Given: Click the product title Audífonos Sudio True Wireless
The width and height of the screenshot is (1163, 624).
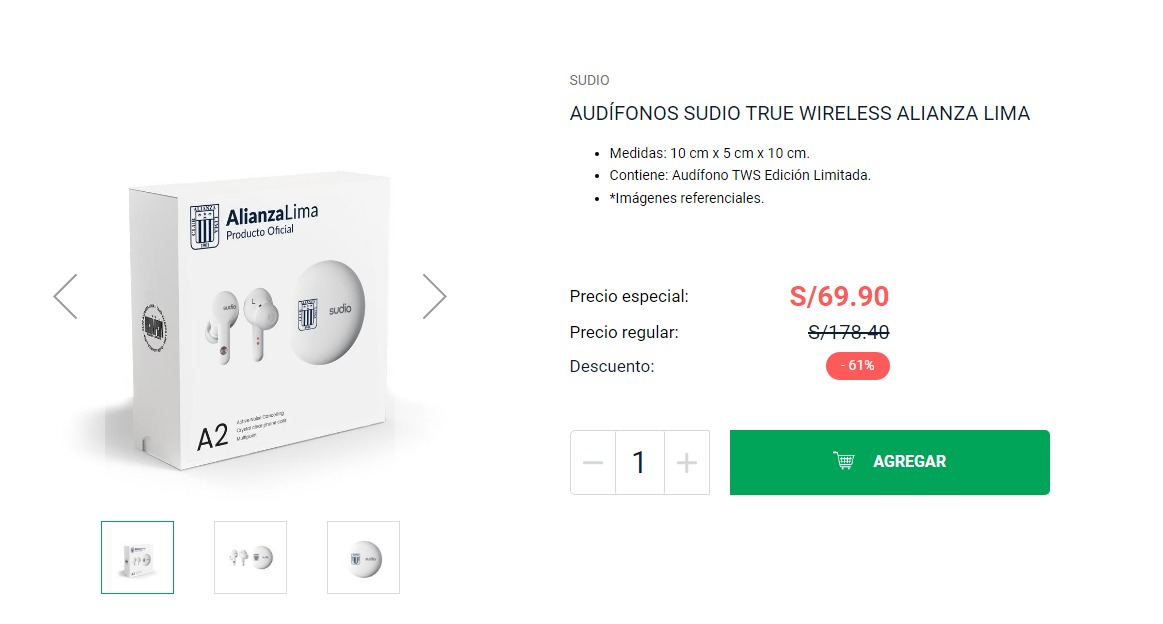Looking at the screenshot, I should 800,114.
